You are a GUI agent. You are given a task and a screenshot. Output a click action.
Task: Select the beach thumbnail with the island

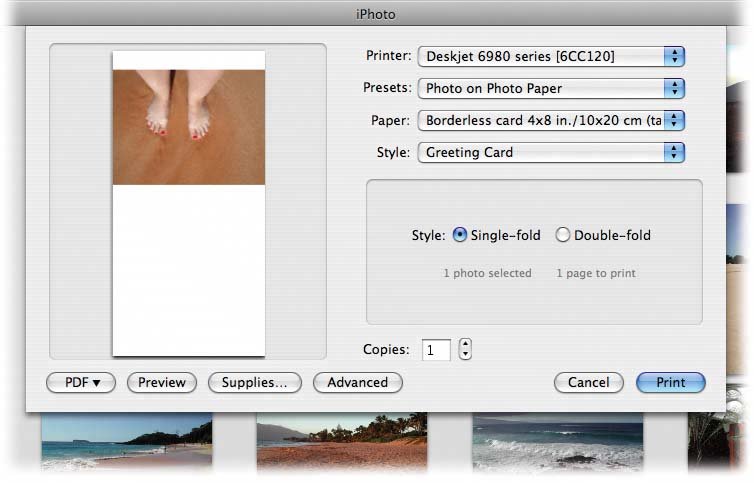pos(126,442)
